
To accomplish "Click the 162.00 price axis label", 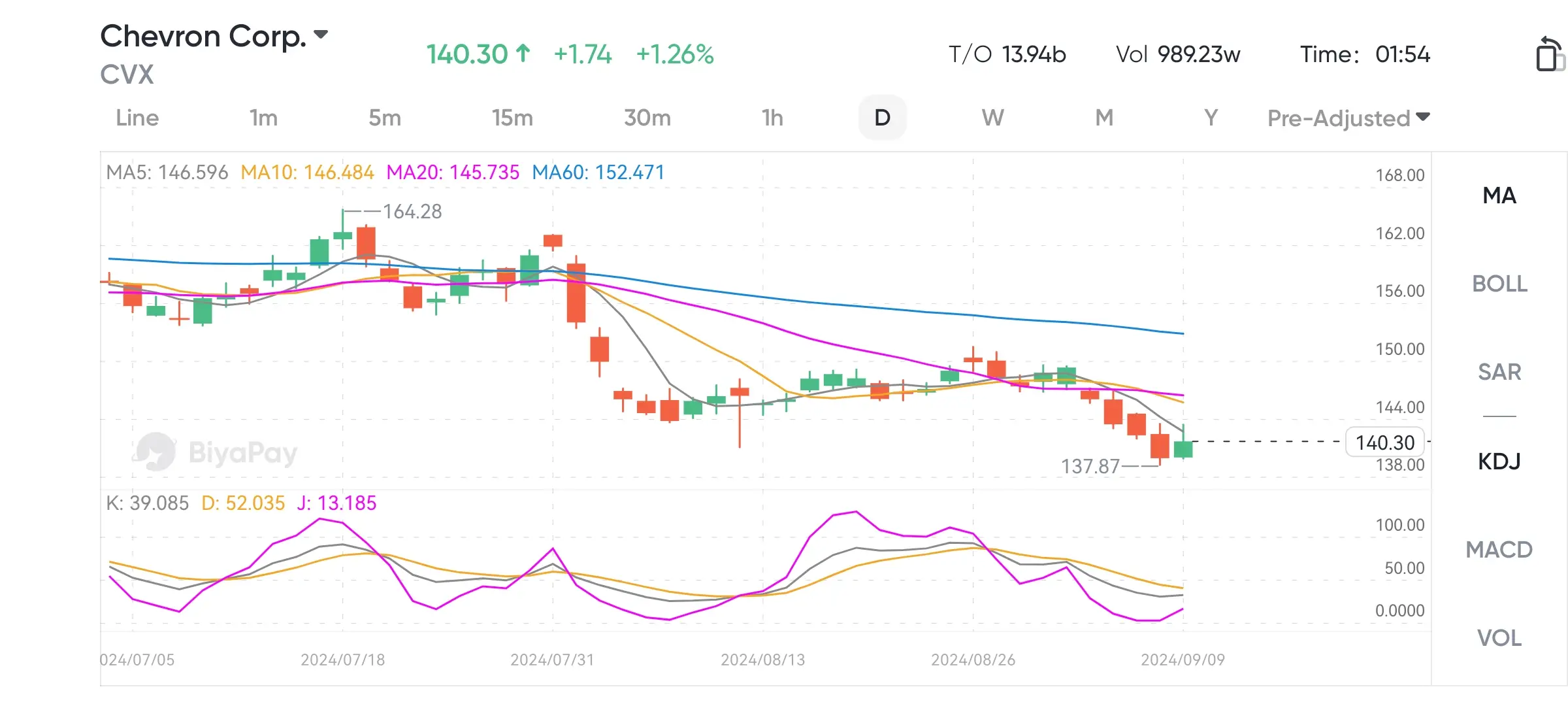I will pos(1400,233).
